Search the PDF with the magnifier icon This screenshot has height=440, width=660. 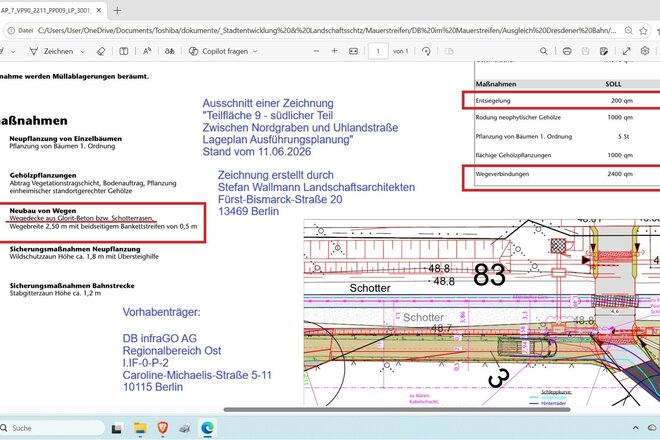click(x=543, y=51)
